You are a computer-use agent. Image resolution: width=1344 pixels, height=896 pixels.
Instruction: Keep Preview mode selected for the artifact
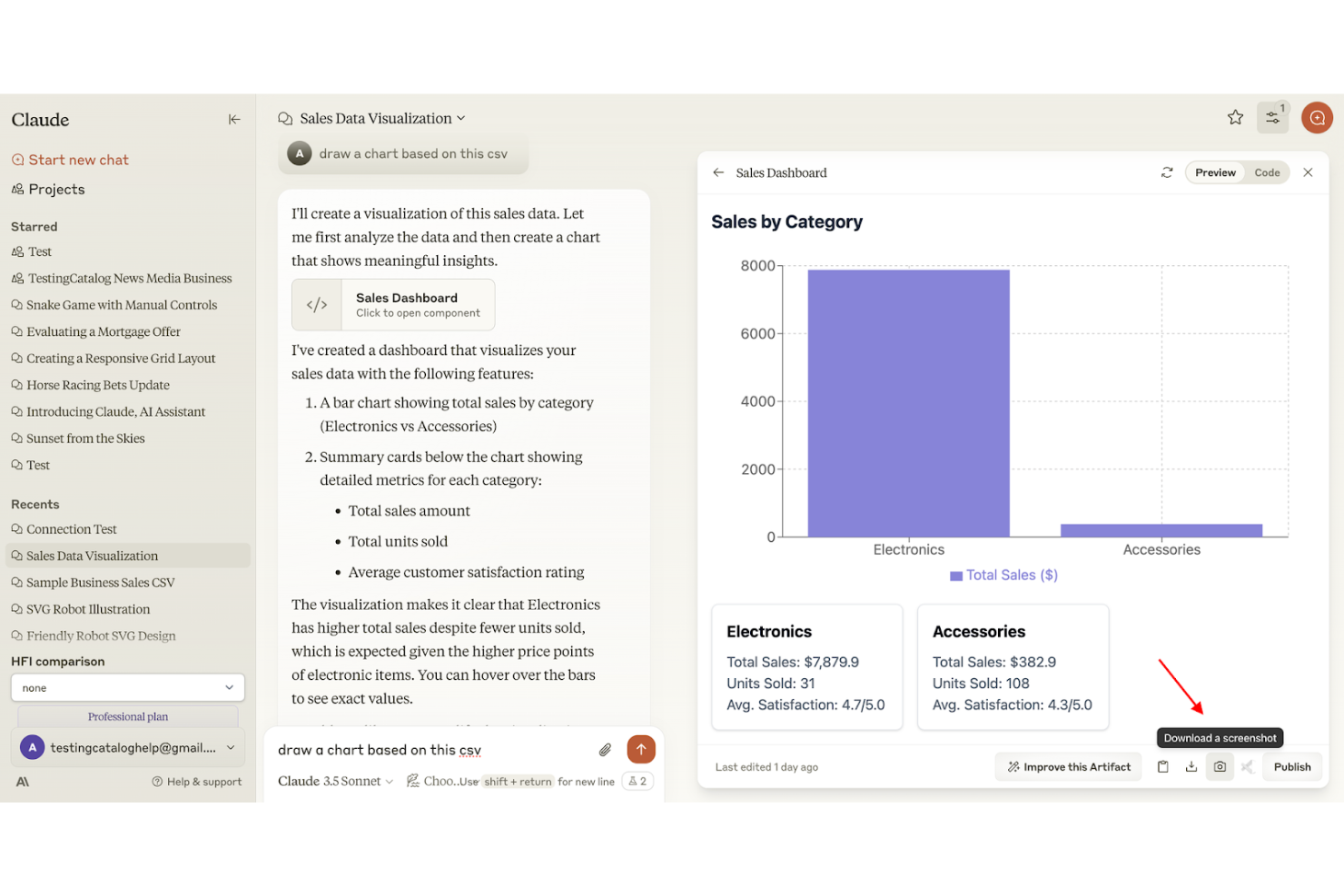click(x=1214, y=172)
